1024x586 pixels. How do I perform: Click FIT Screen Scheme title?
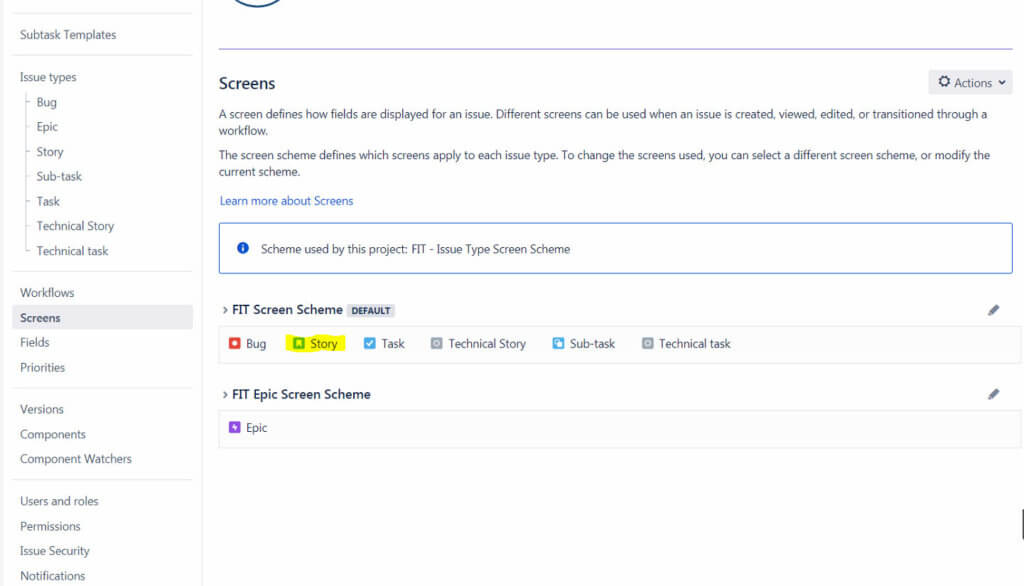point(287,310)
